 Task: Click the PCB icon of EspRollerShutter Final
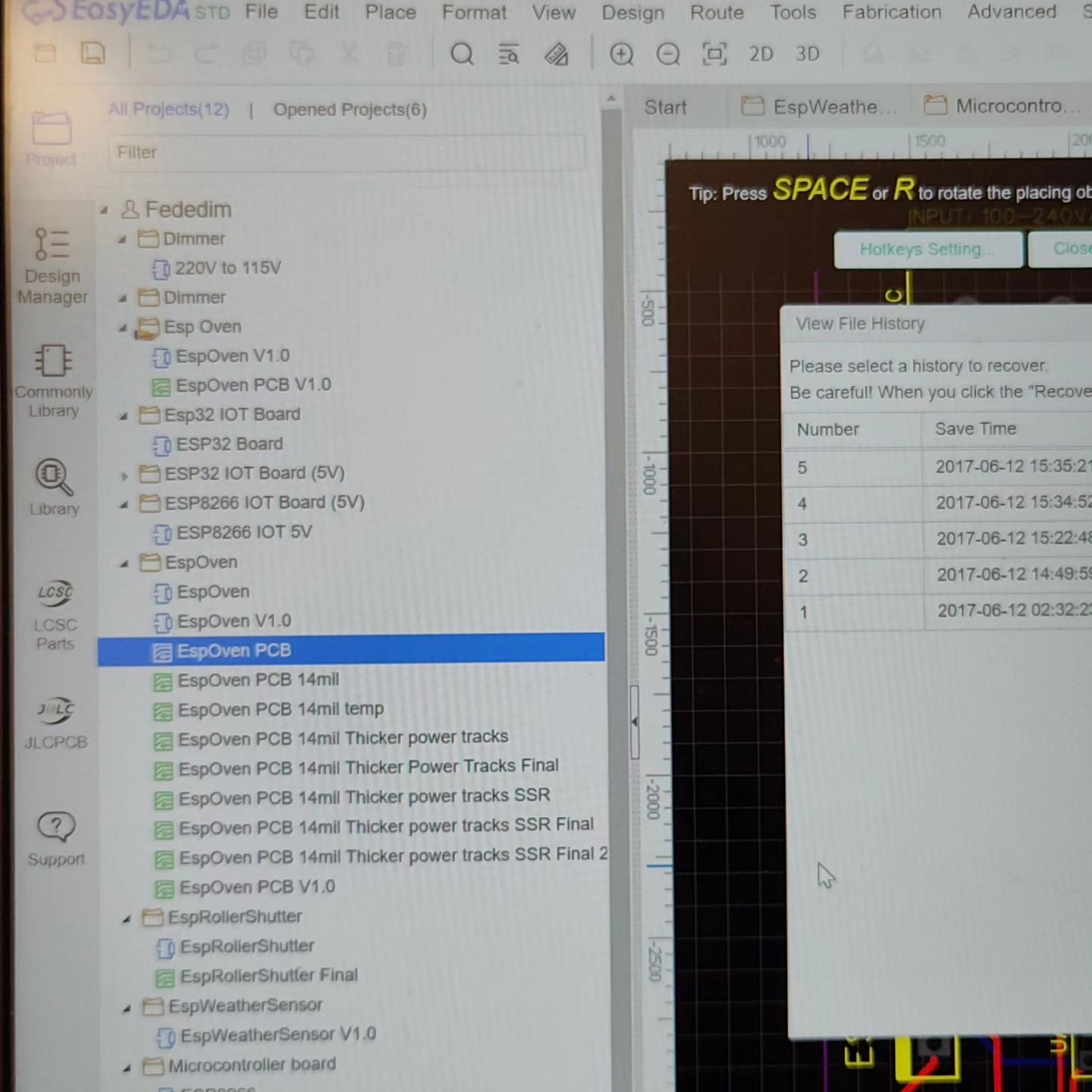coord(165,977)
